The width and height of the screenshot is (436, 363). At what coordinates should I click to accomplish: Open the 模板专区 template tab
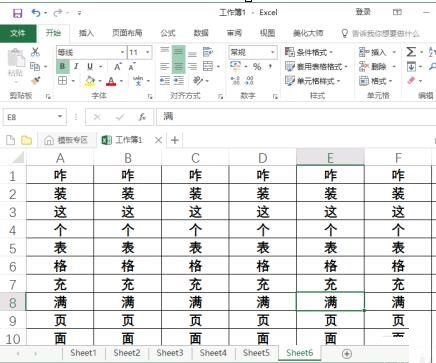pos(66,140)
